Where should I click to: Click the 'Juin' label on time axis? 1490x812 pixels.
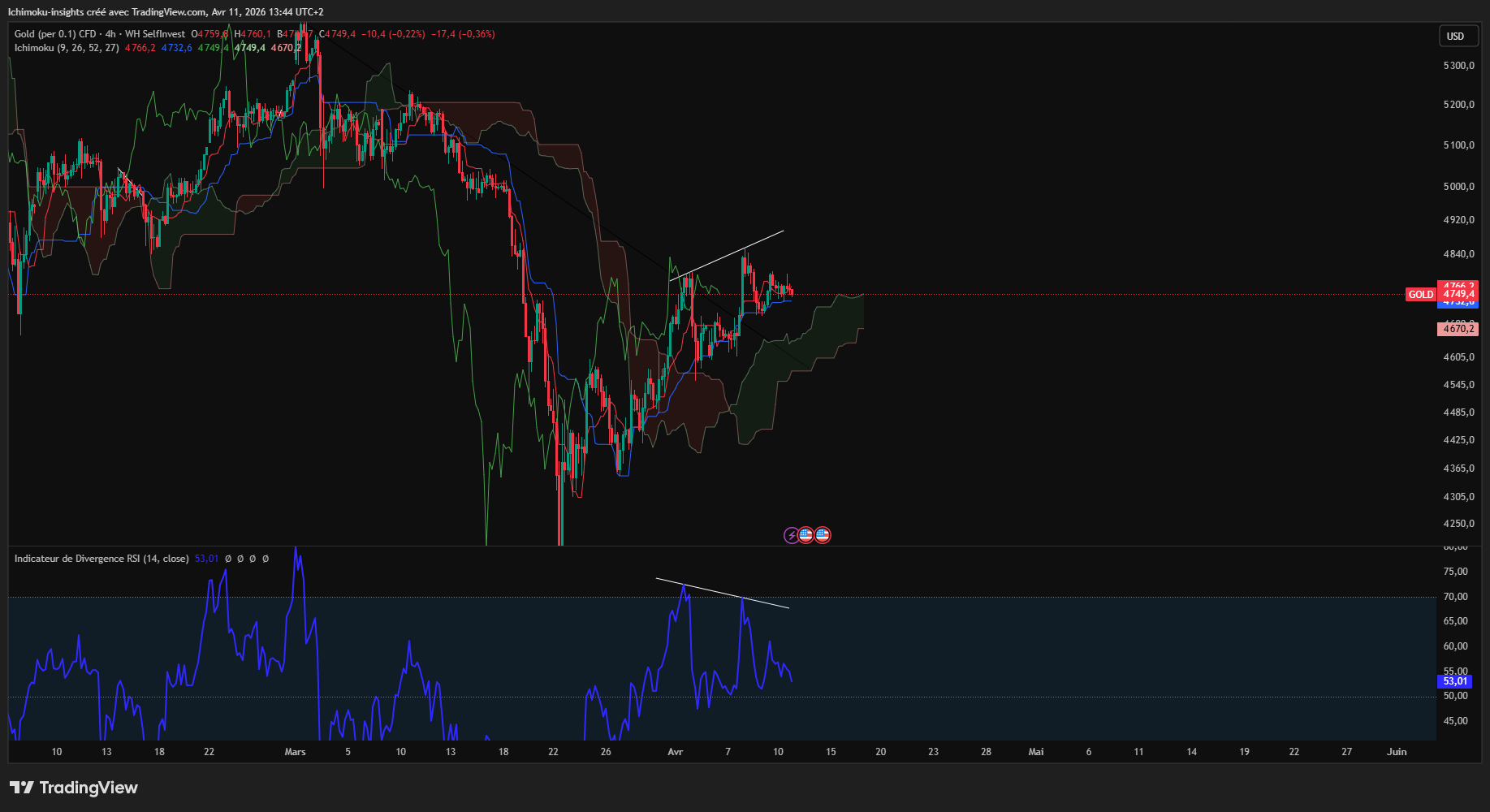pyautogui.click(x=1396, y=752)
